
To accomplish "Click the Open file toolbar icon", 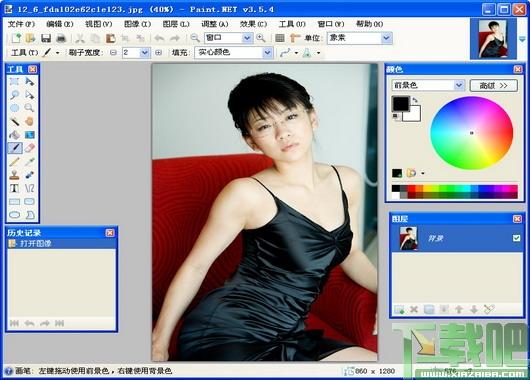I will (x=30, y=38).
